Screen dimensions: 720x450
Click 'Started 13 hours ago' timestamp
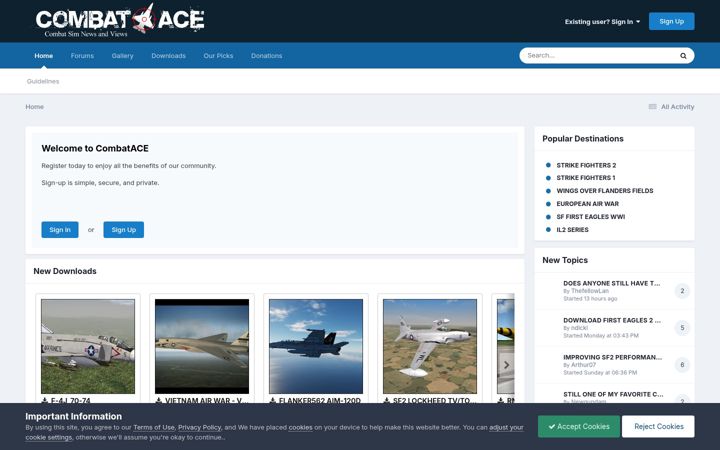click(x=590, y=299)
